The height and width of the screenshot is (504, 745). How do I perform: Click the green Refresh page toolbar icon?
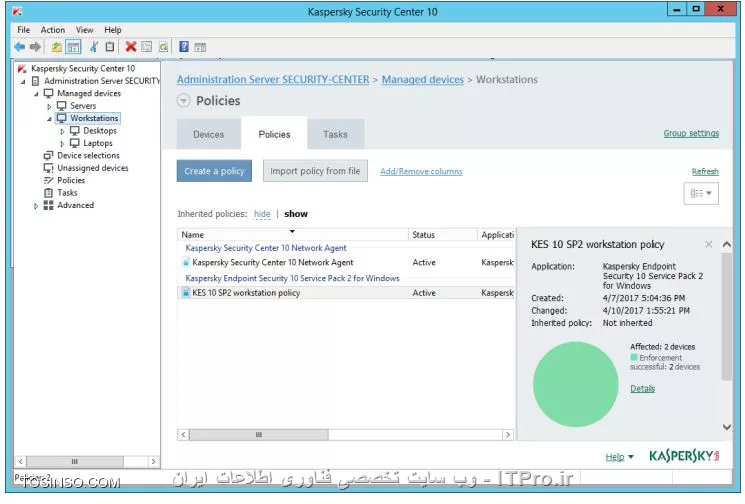point(163,47)
